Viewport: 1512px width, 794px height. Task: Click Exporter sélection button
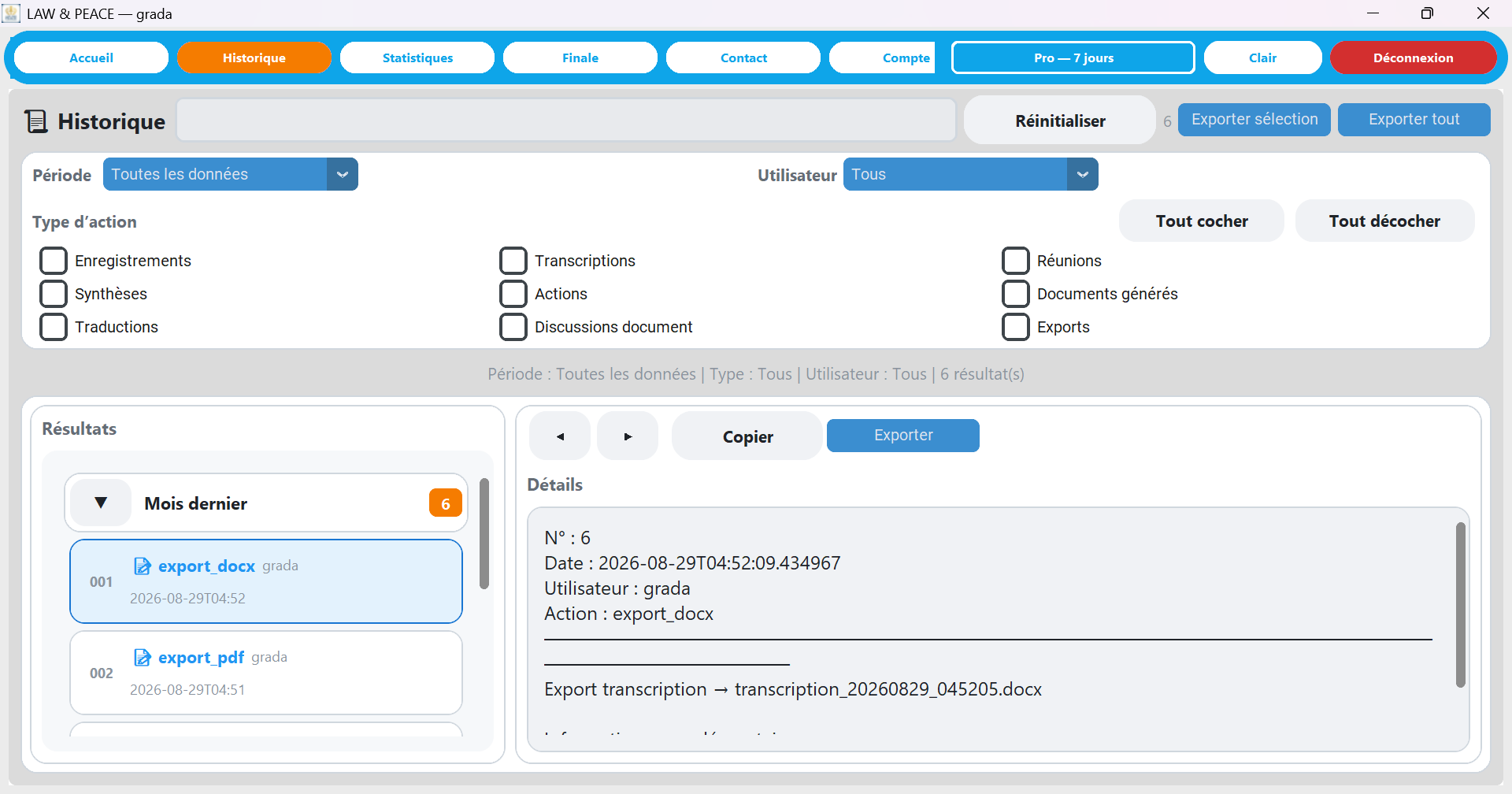coord(1254,120)
